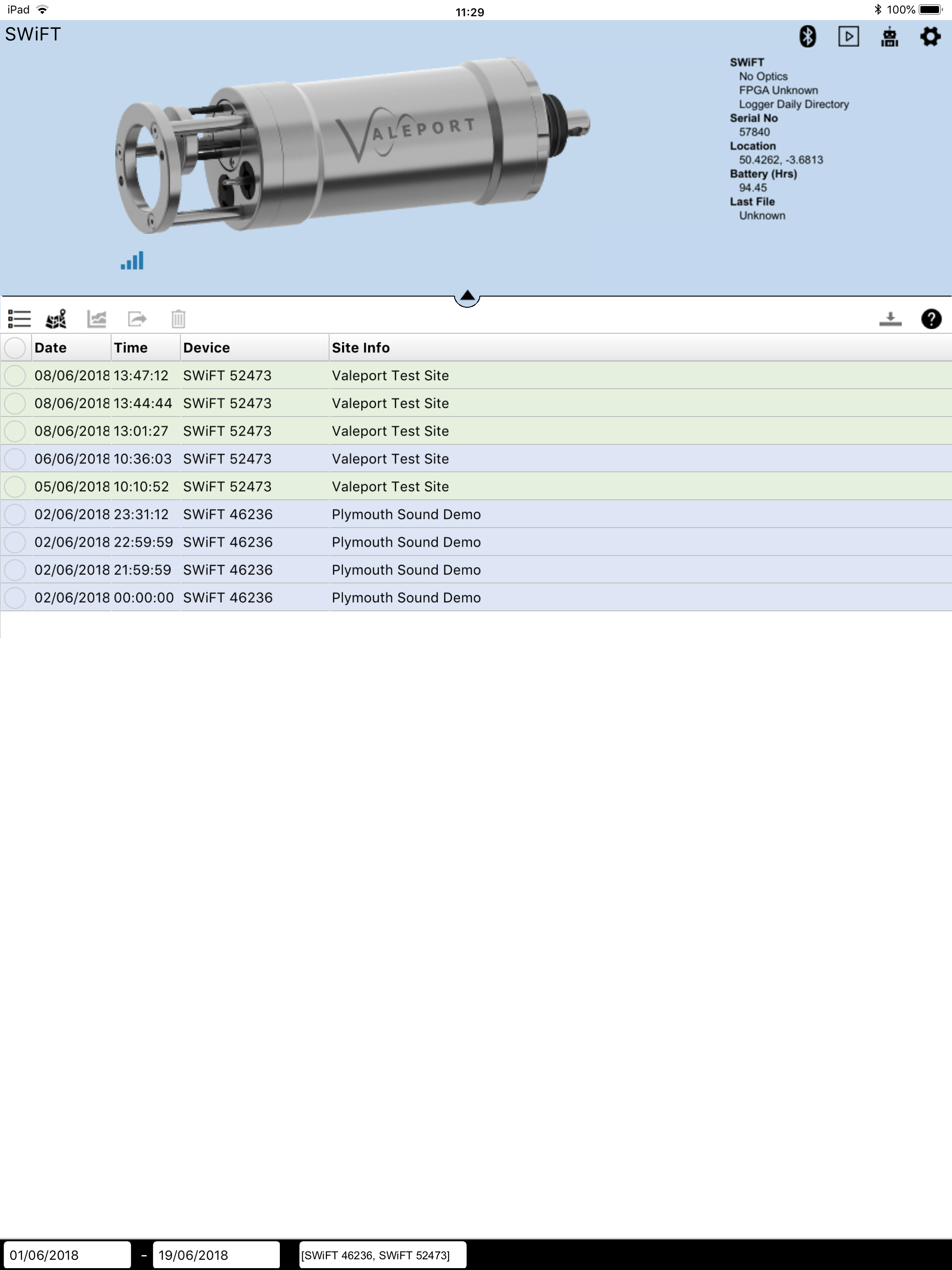Select the 02/06/2018 21:59:59 row circle

(x=15, y=569)
